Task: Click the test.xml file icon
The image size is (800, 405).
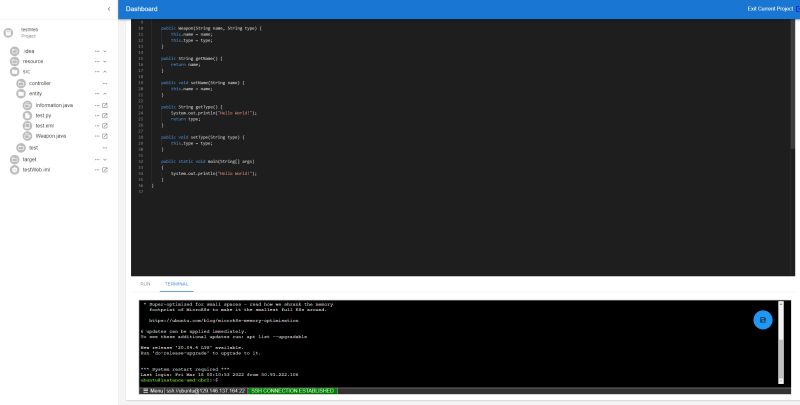Action: tap(28, 125)
